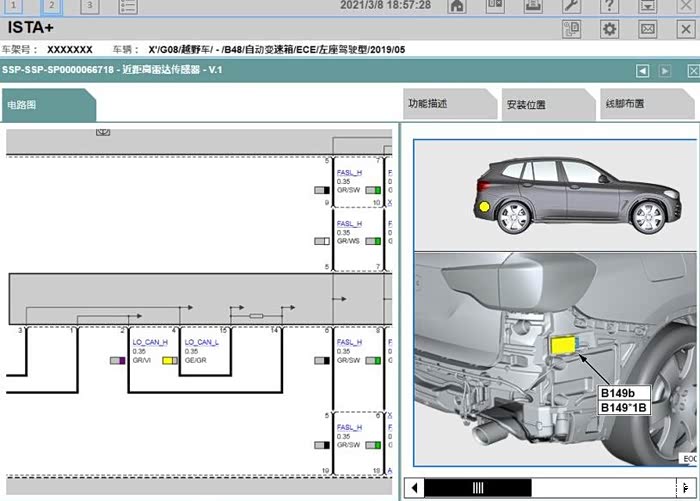The image size is (700, 501).
Task: Click the printer icon in top toolbar
Action: coord(533,6)
